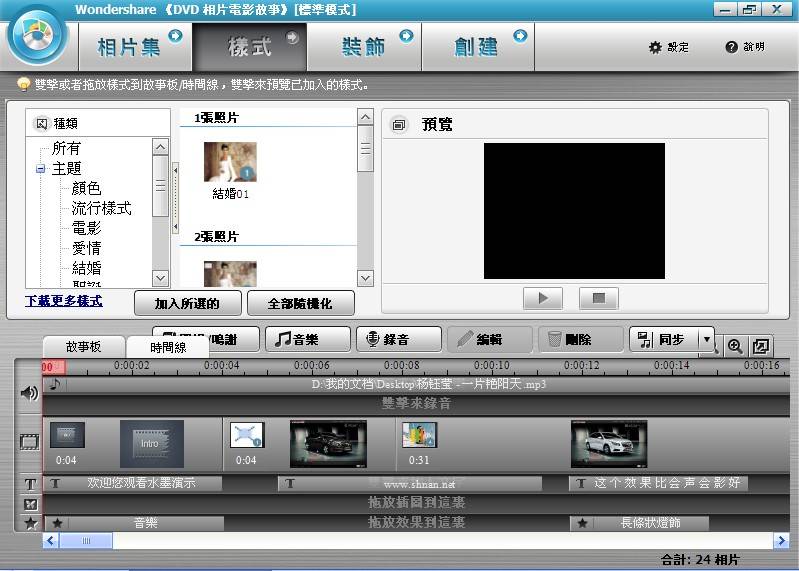
Task: Click the 刪除 trash button
Action: [x=580, y=339]
